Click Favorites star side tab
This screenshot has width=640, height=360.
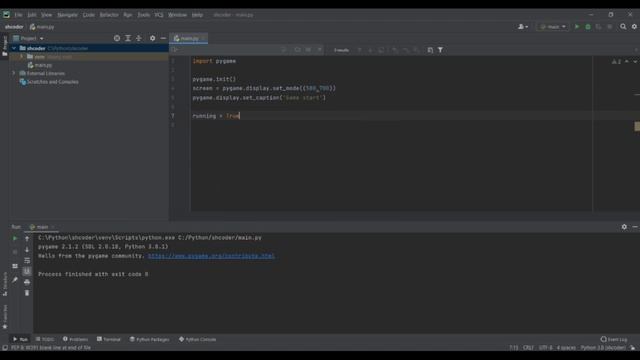(x=5, y=317)
